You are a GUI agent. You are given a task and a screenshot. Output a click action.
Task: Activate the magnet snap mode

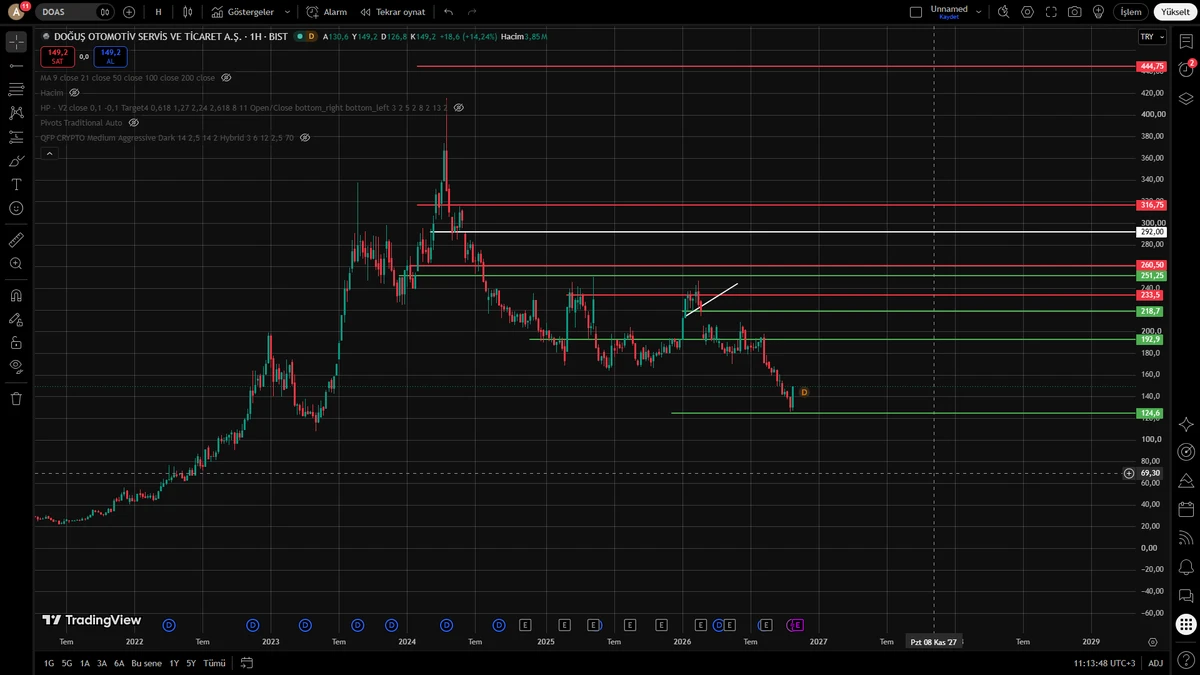(16, 296)
